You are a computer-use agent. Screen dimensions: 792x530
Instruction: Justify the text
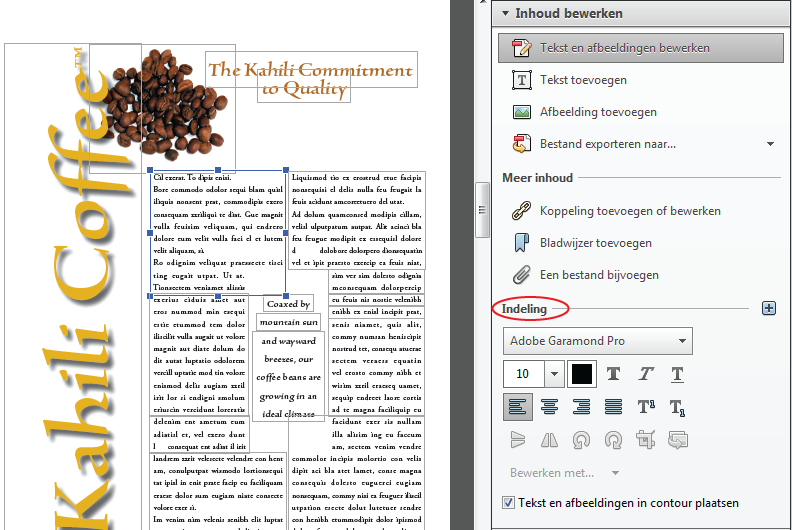click(x=613, y=407)
